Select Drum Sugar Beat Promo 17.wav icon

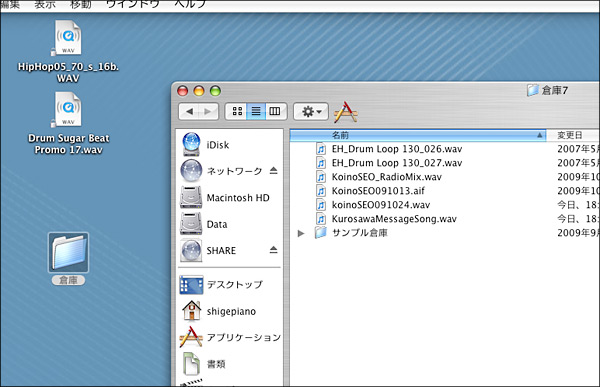click(68, 110)
